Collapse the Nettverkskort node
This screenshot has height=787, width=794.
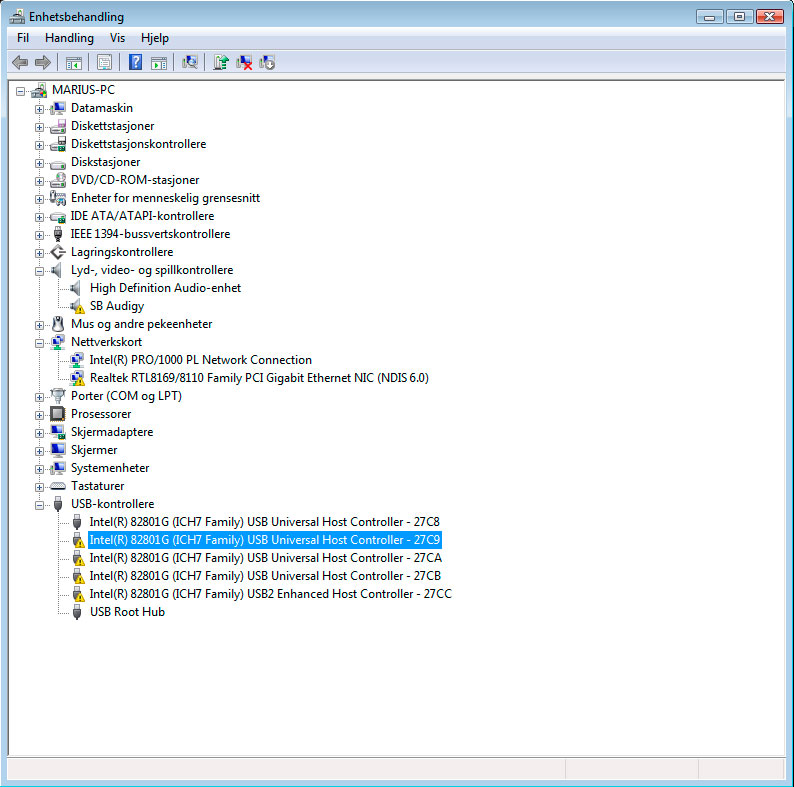coord(39,343)
